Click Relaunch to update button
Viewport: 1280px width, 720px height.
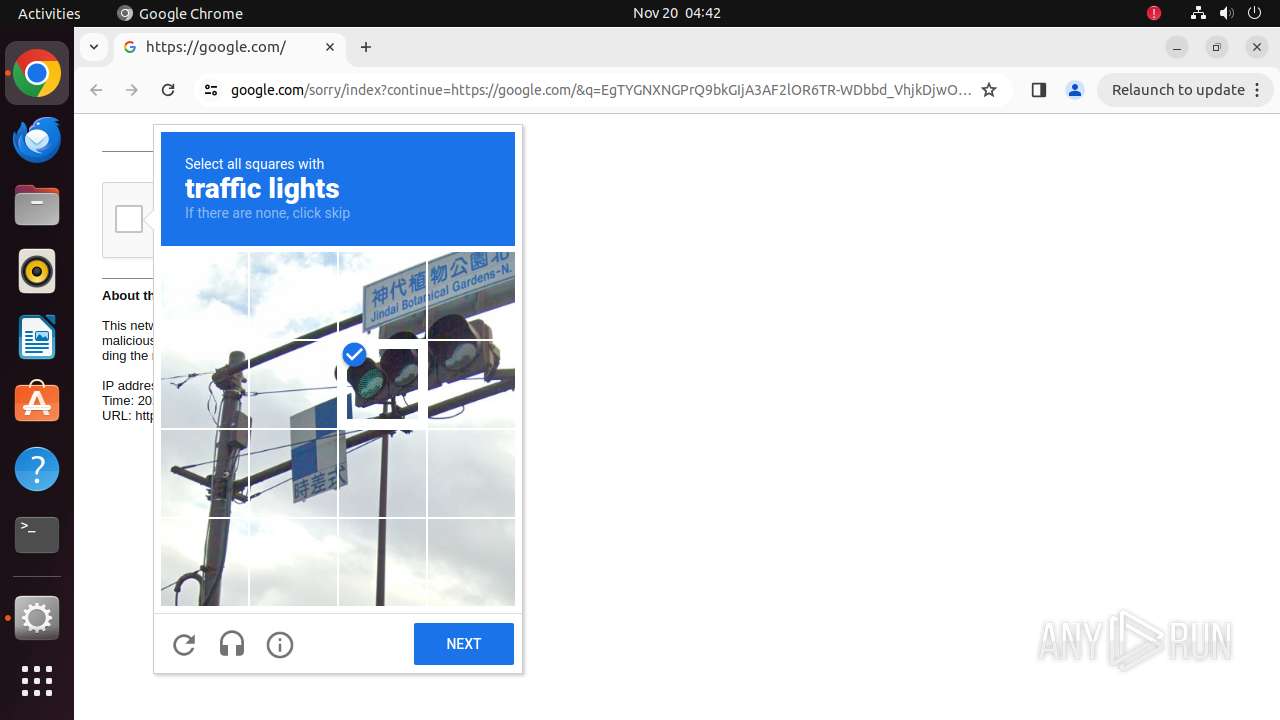point(1178,90)
